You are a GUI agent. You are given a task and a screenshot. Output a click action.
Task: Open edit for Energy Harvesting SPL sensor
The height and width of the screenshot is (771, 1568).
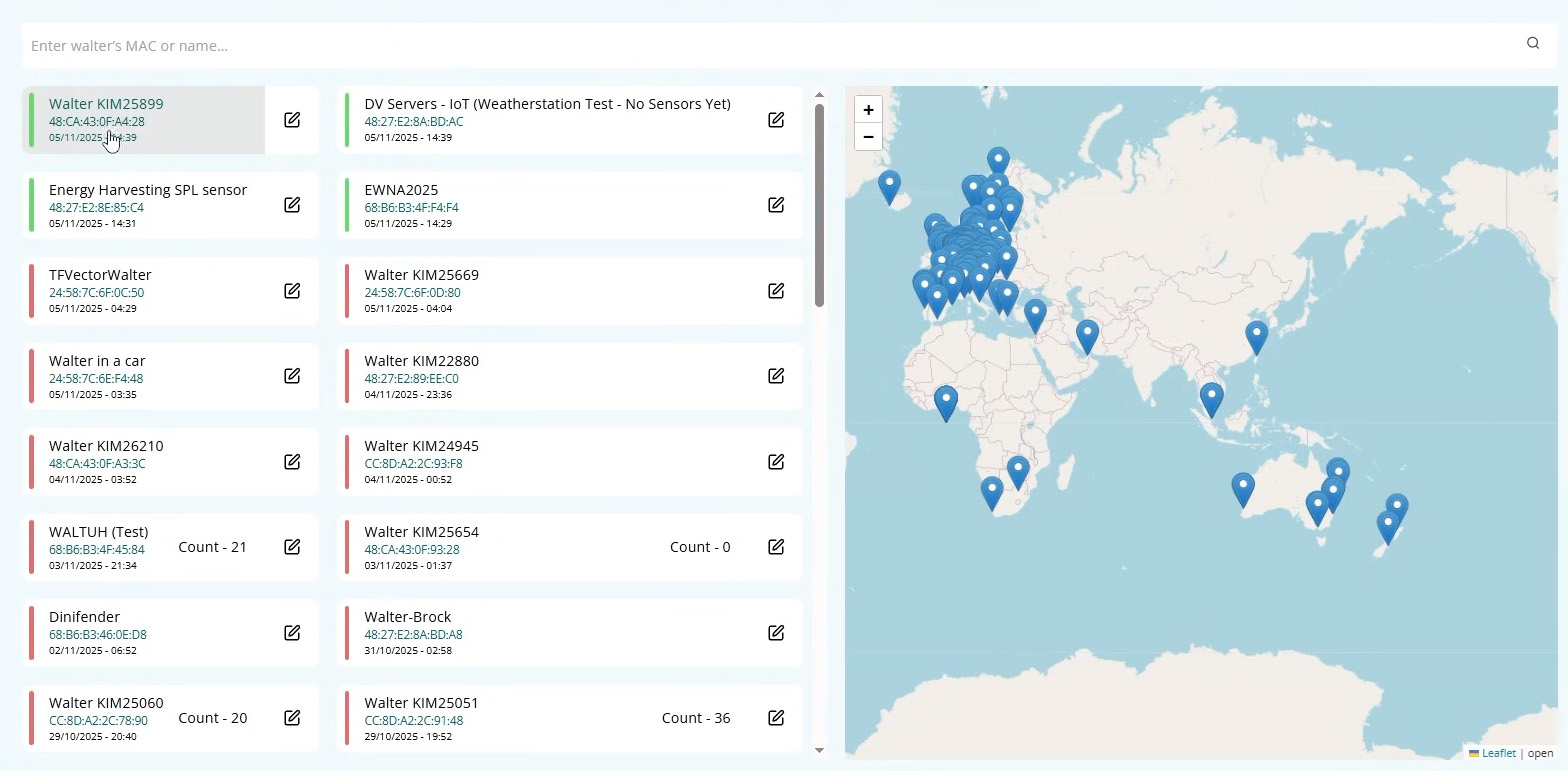click(x=292, y=205)
